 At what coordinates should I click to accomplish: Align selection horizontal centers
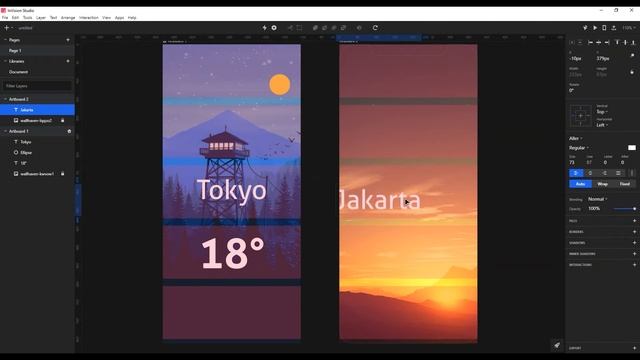(598, 42)
